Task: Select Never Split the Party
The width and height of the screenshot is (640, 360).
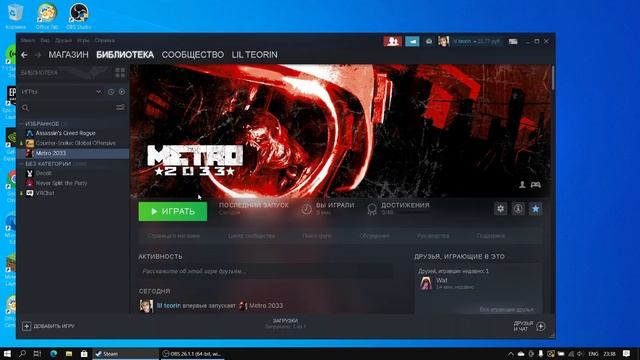Action: (61, 183)
